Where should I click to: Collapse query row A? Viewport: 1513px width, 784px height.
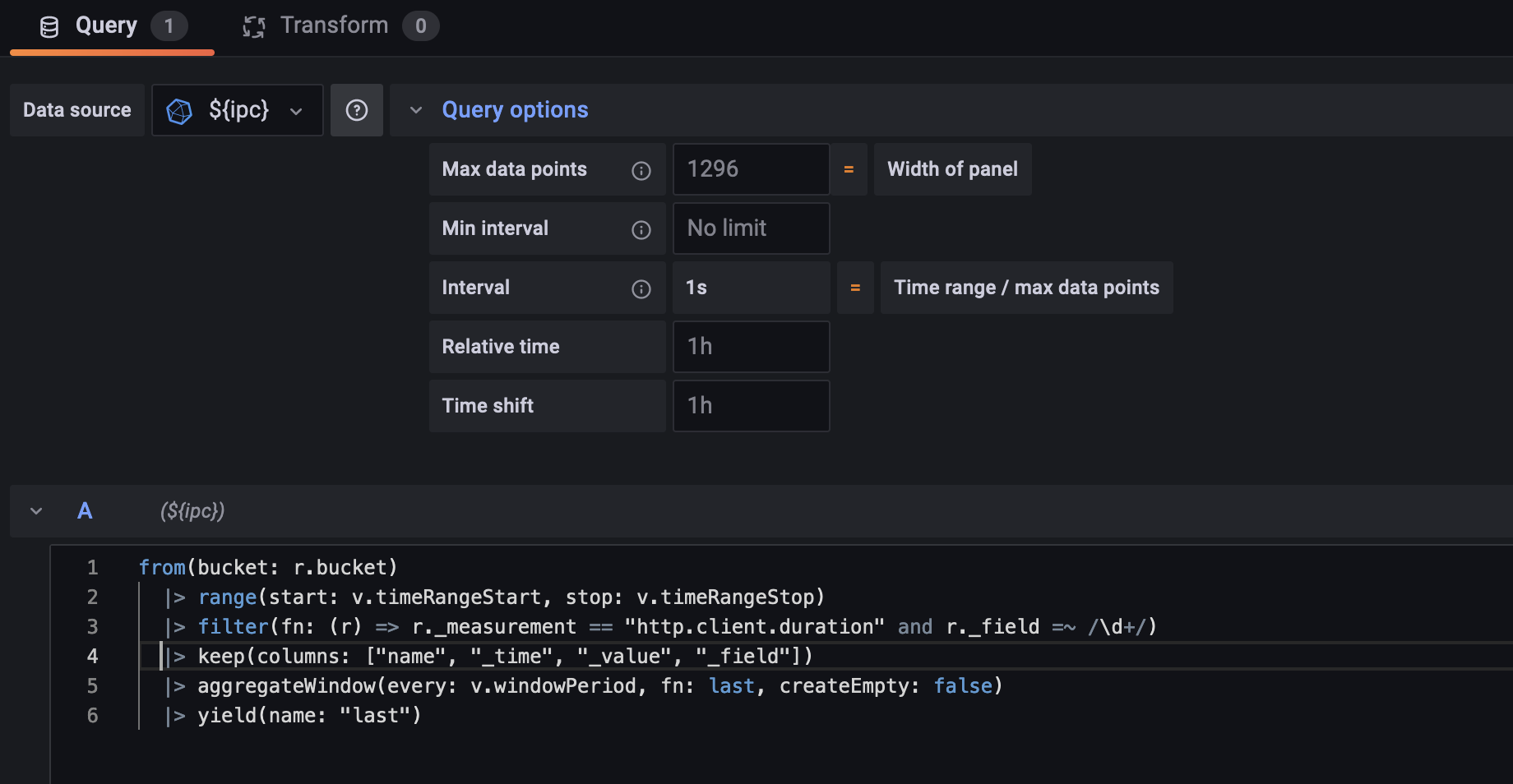pos(35,510)
